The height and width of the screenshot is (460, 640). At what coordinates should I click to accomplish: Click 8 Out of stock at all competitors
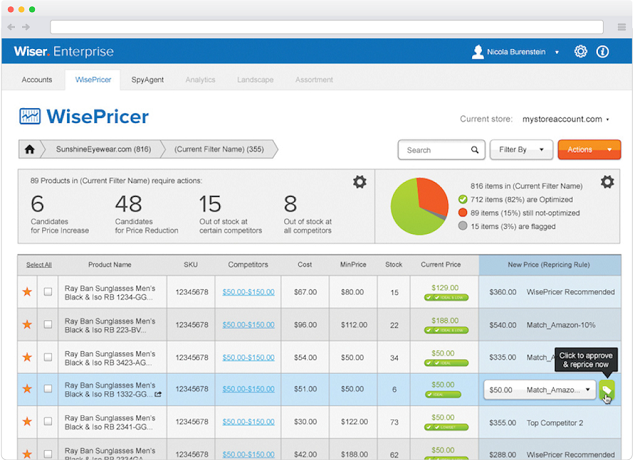[308, 214]
